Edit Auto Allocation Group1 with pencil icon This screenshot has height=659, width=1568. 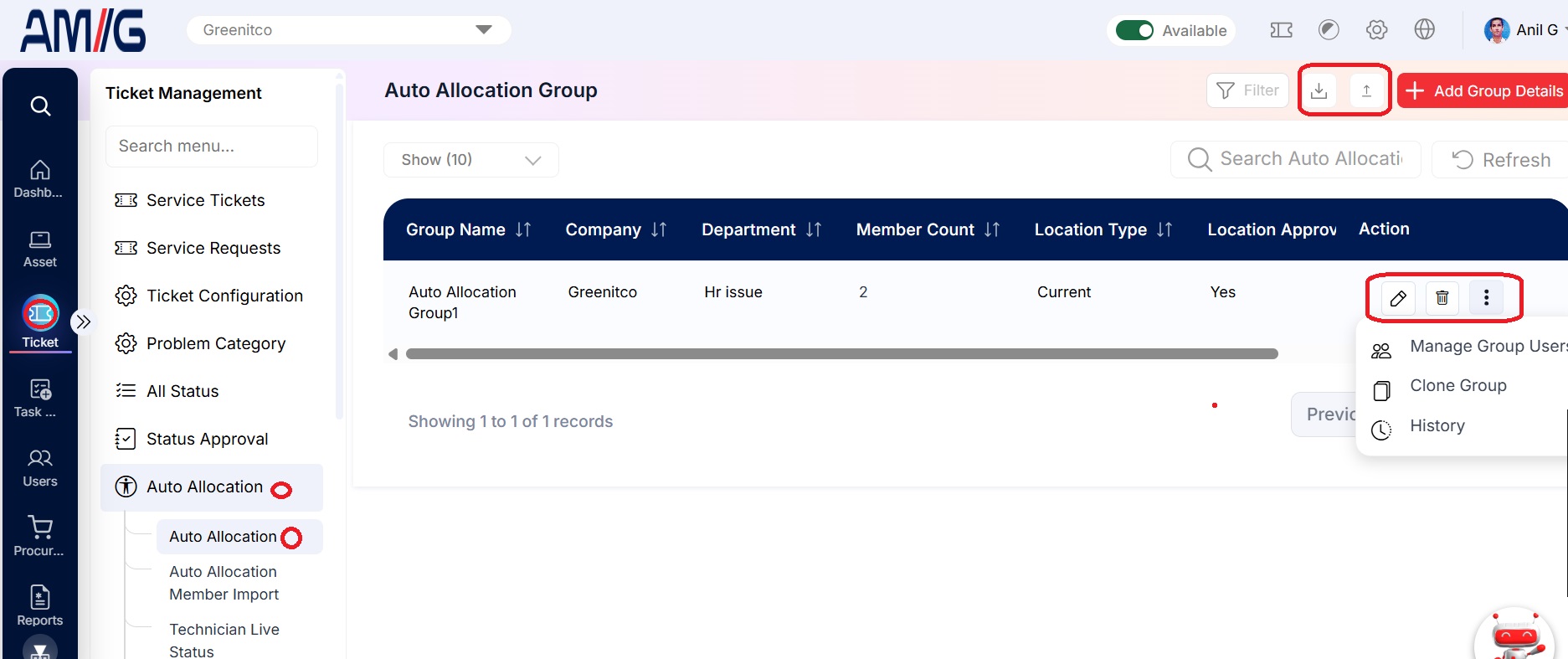(x=1398, y=298)
